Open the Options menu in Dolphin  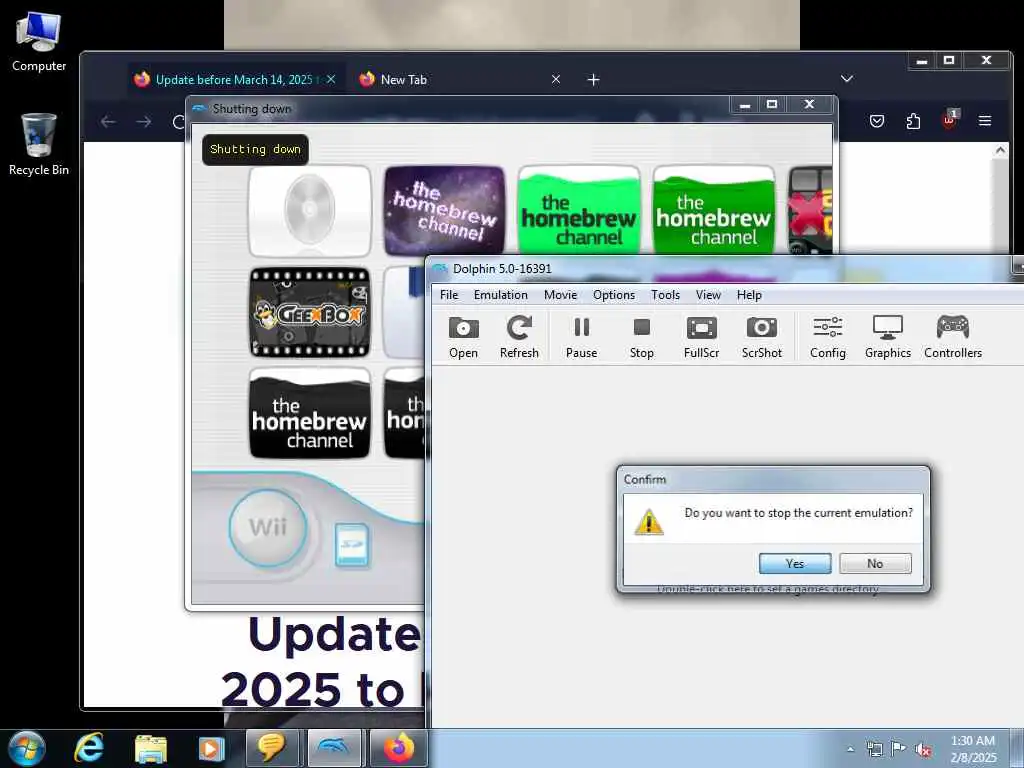(614, 295)
